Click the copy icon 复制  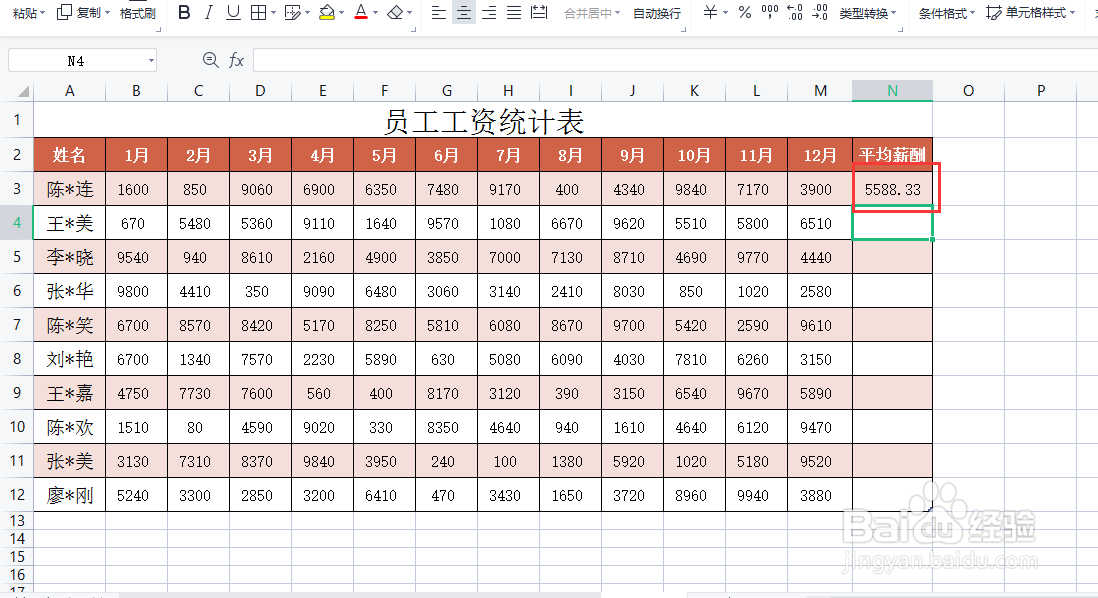(79, 13)
